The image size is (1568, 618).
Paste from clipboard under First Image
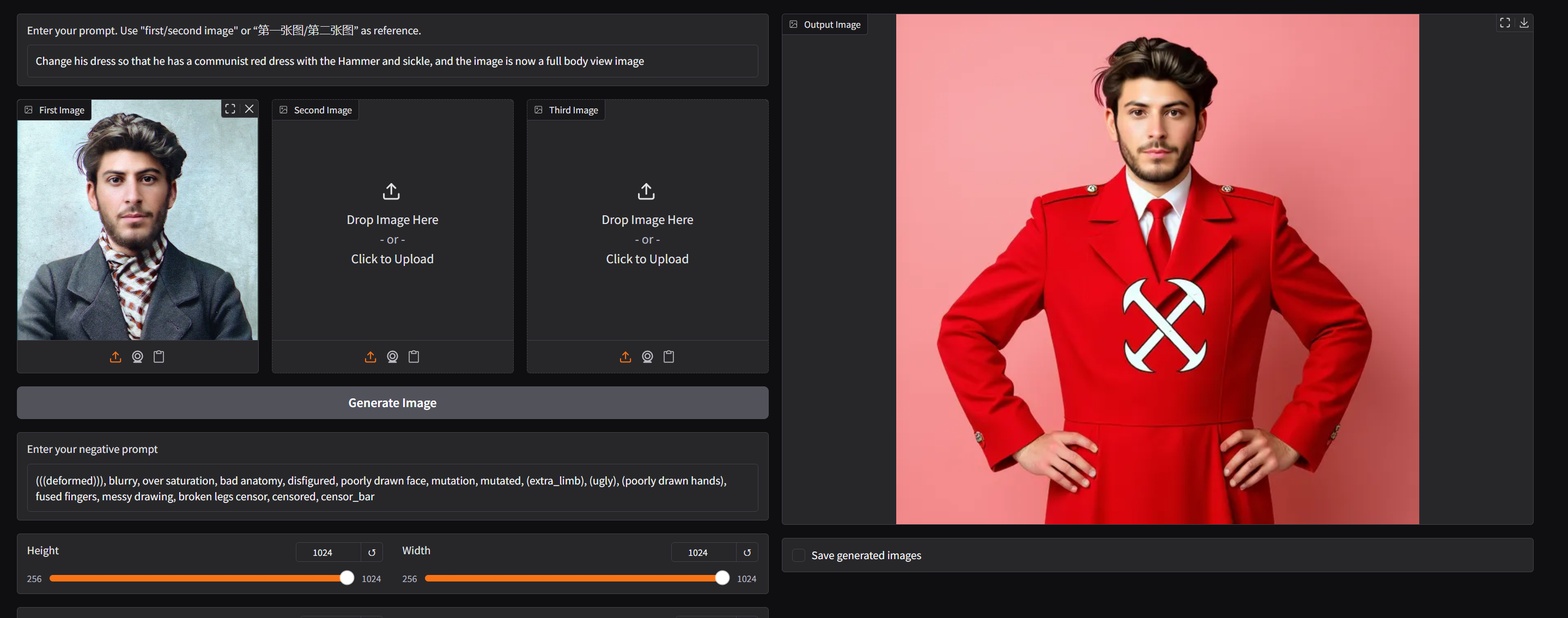[159, 357]
